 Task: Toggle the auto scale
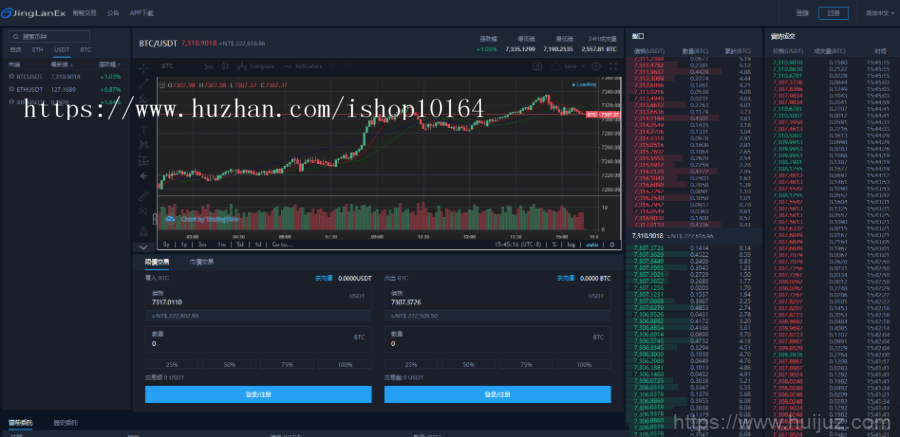(x=591, y=244)
